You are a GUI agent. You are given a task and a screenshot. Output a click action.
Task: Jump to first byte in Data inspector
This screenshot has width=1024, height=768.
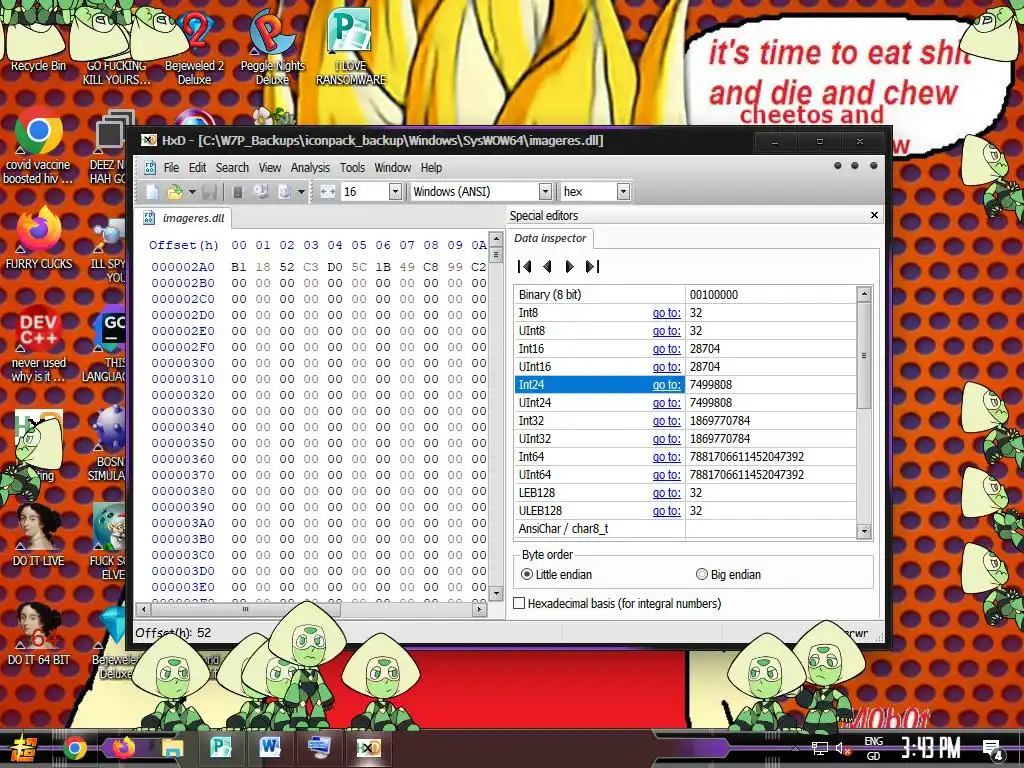pos(524,266)
